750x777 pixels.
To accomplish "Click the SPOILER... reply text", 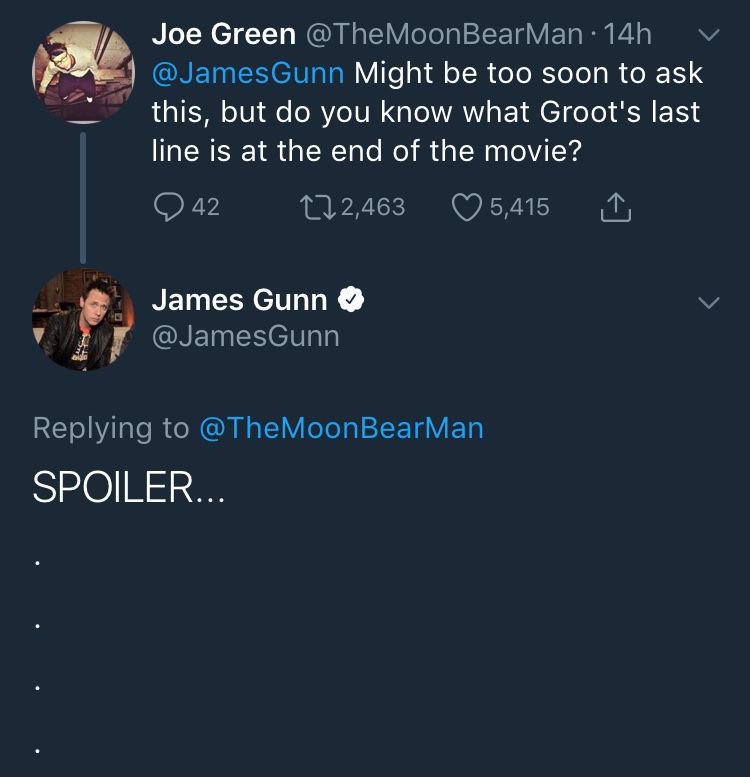I will (x=128, y=487).
